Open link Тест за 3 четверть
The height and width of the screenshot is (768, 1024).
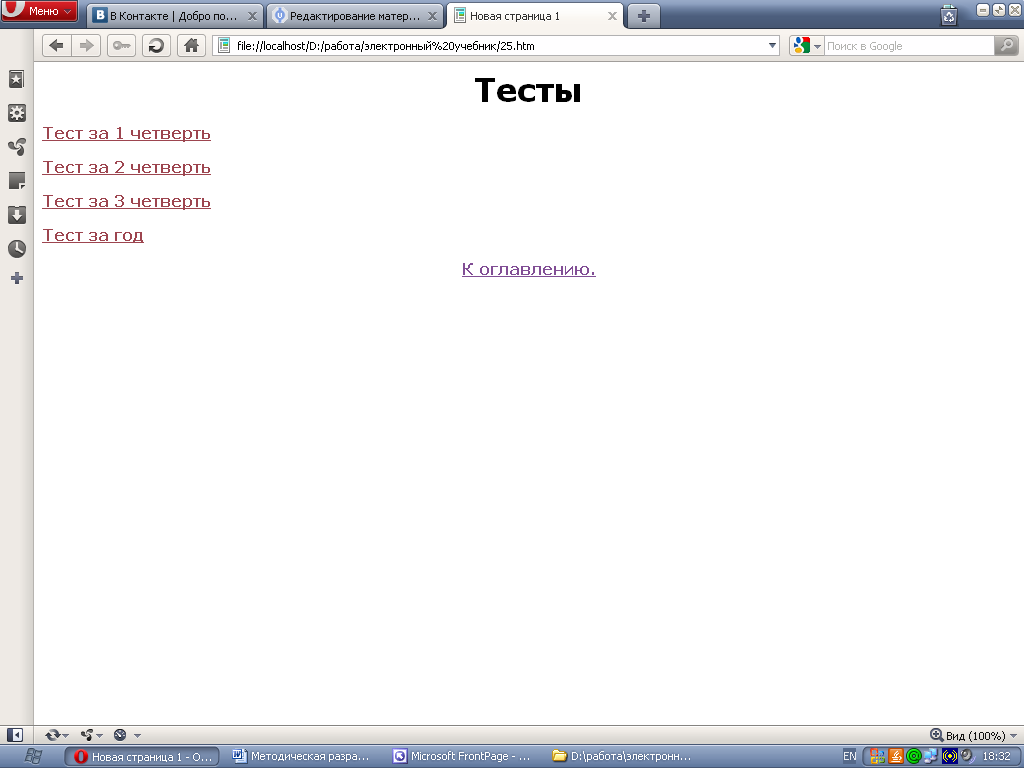click(x=126, y=201)
